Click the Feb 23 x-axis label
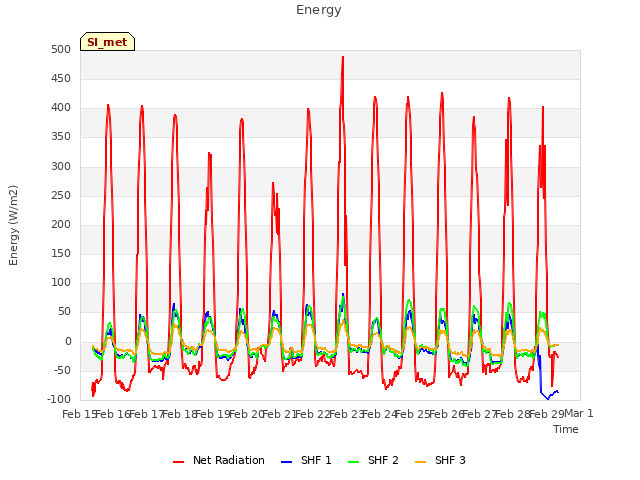Image resolution: width=640 pixels, height=480 pixels. [x=346, y=414]
